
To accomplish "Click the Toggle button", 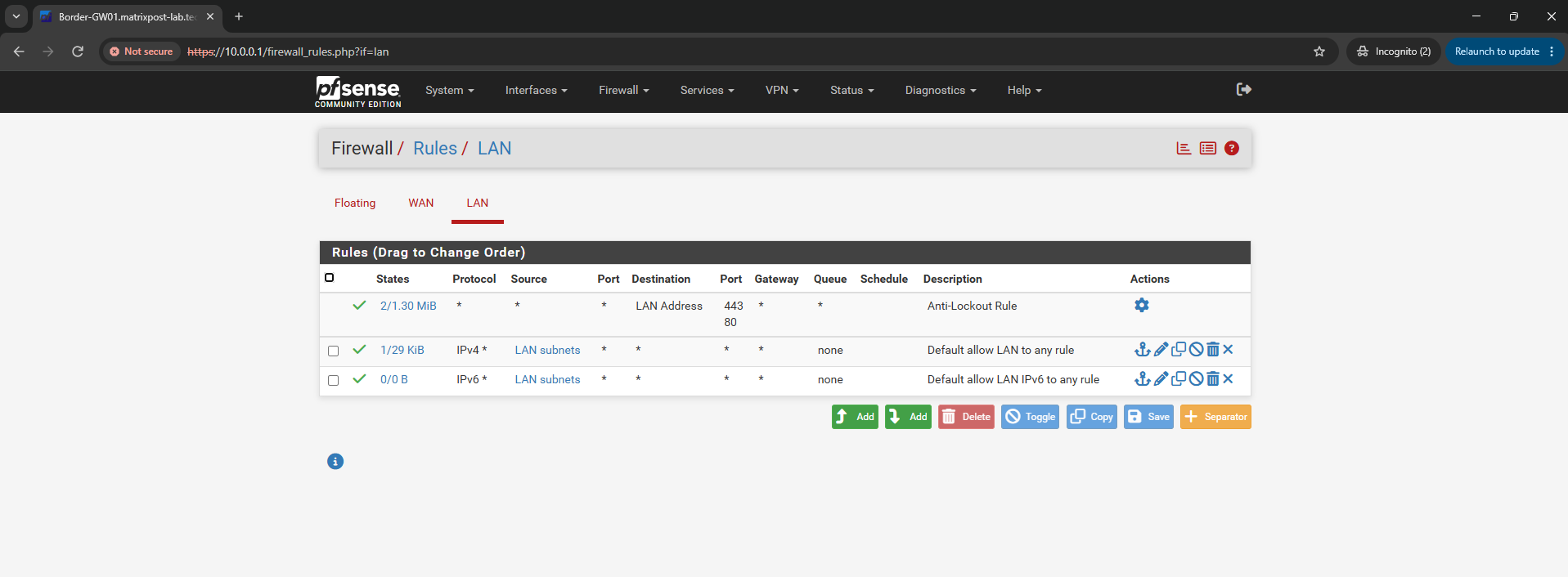I will [1031, 417].
